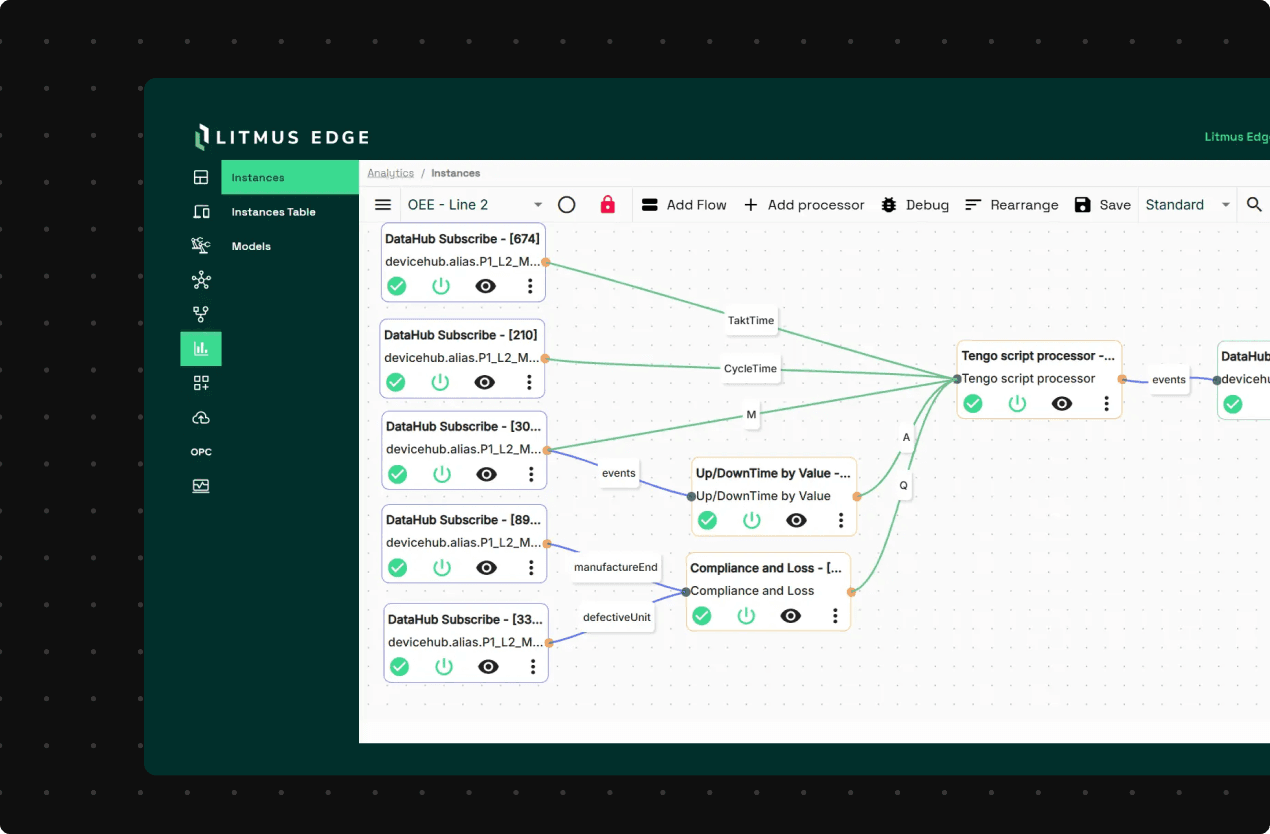This screenshot has width=1270, height=834.
Task: Click Compliance and Loss node title
Action: click(x=766, y=568)
